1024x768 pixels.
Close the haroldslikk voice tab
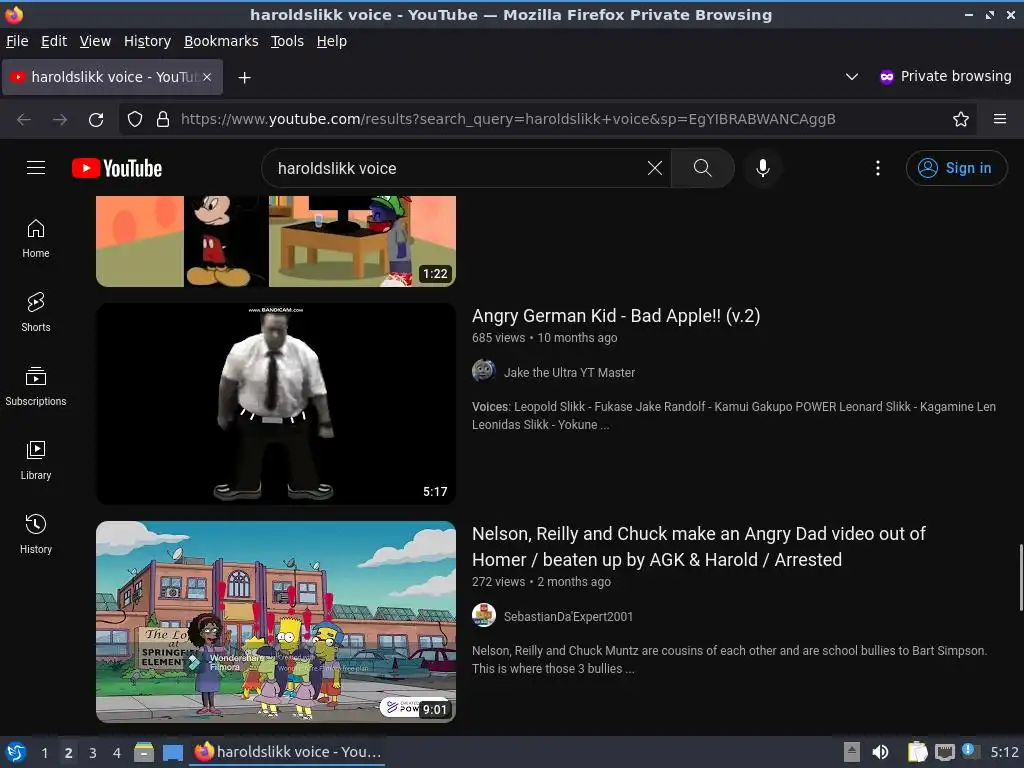coord(207,77)
